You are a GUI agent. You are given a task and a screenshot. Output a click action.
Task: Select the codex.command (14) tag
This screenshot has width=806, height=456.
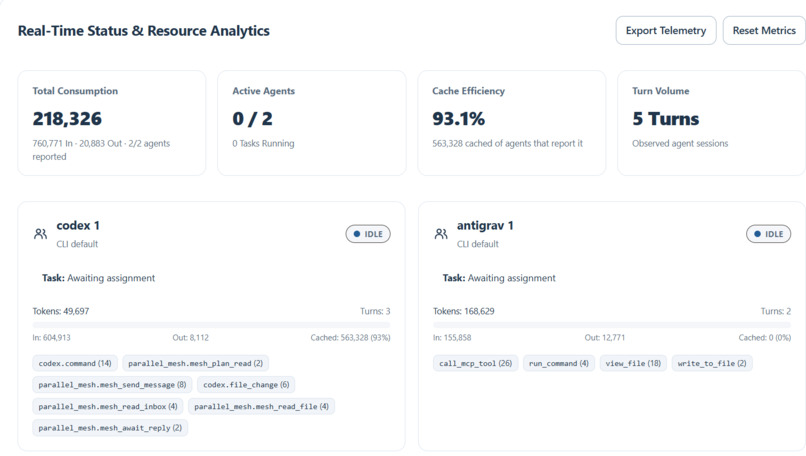point(75,363)
